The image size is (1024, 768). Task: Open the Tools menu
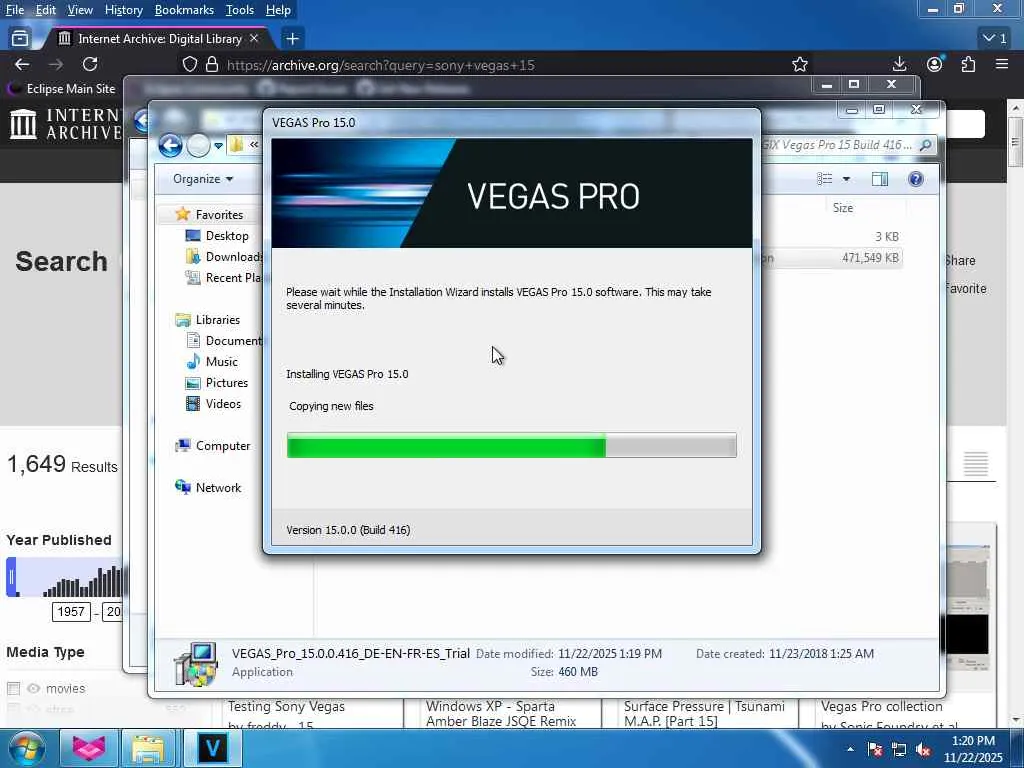(240, 10)
